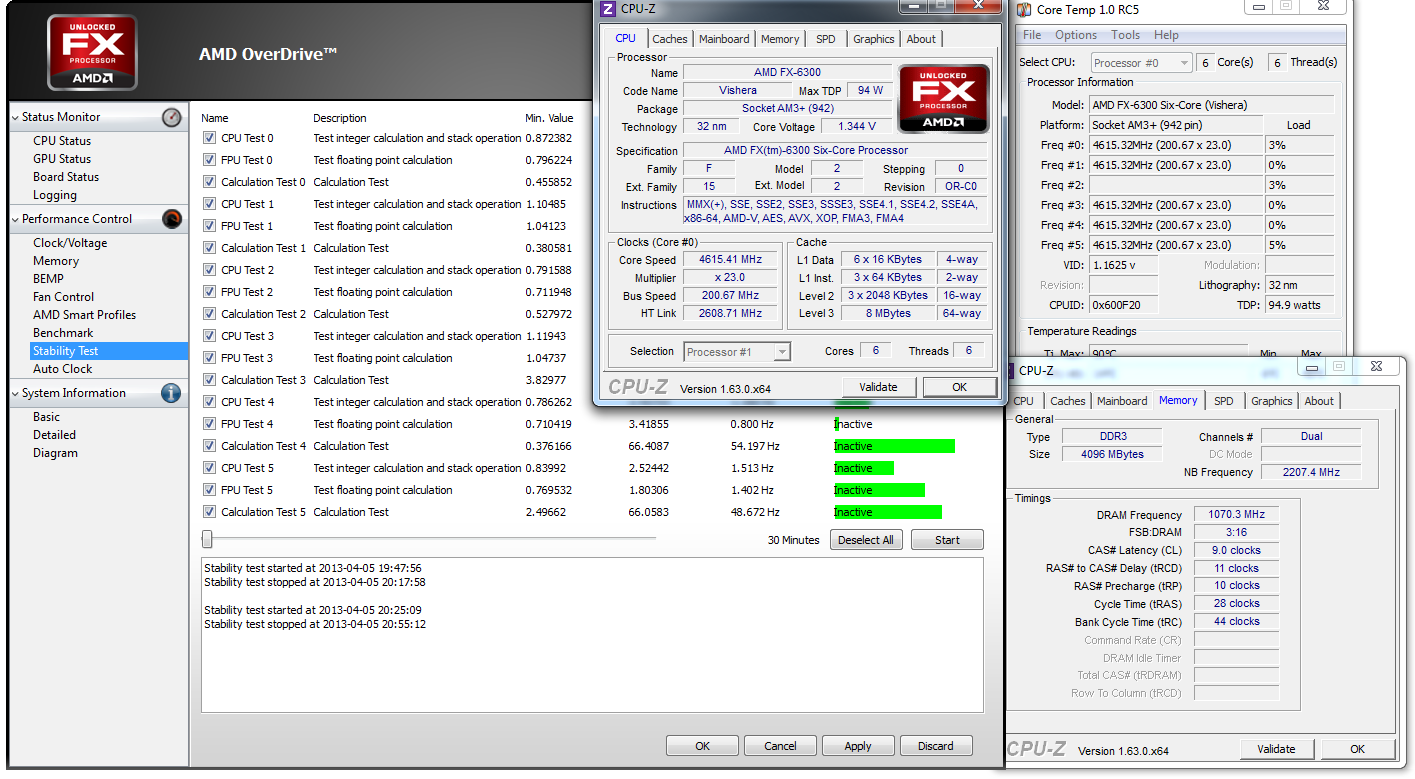Collapse the System Information section

click(x=15, y=394)
